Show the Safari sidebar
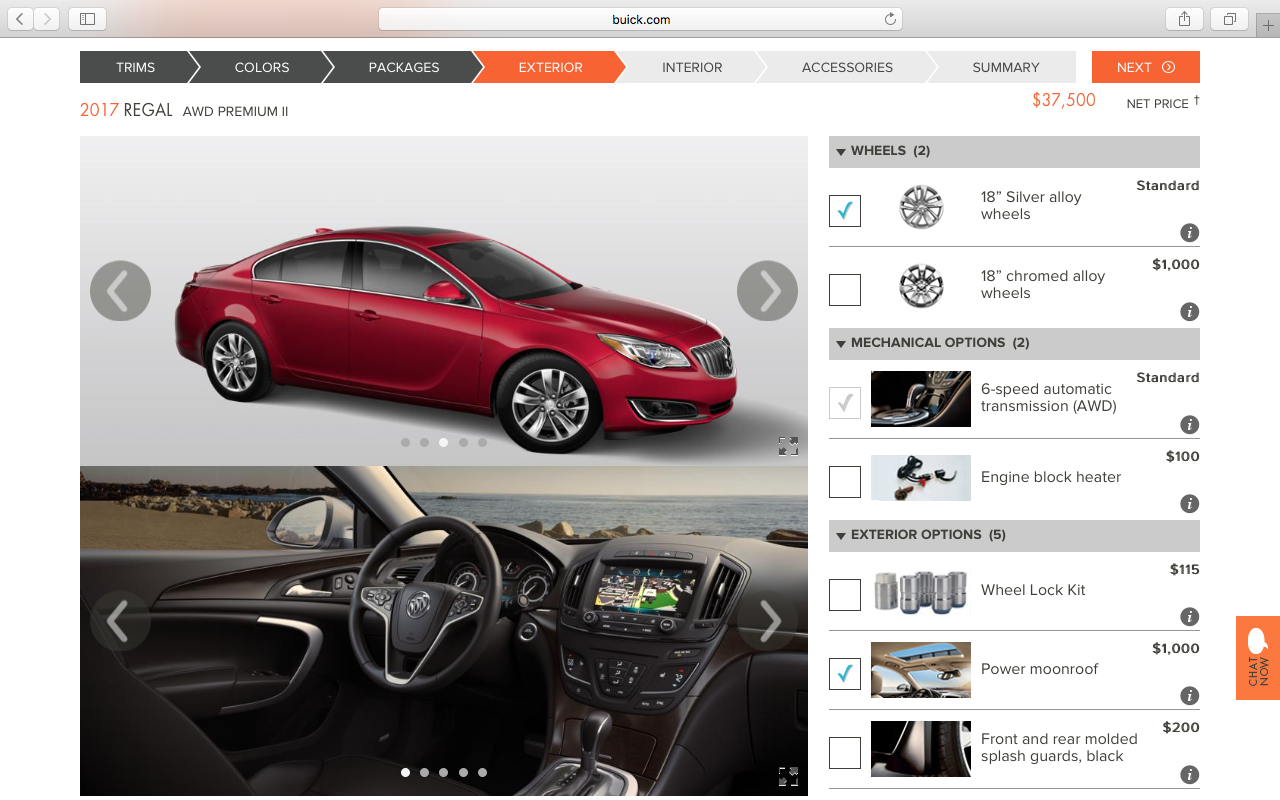Screen dimensions: 1280x800 pyautogui.click(x=87, y=18)
